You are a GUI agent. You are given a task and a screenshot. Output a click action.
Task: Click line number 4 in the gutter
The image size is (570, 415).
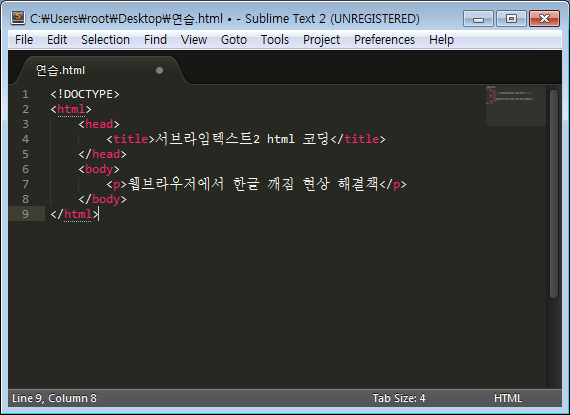coord(25,139)
